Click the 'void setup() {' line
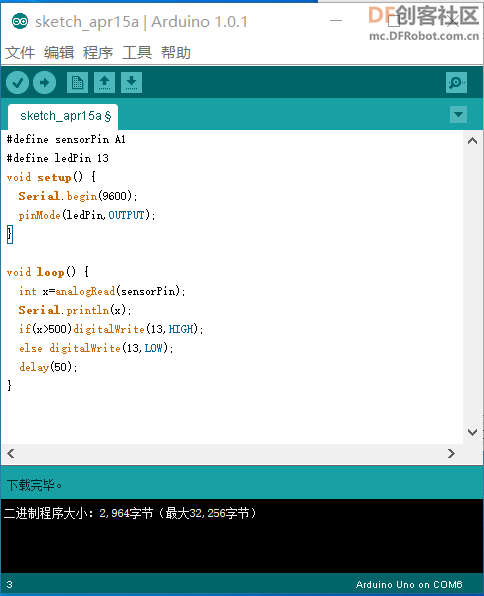The width and height of the screenshot is (484, 596). (x=51, y=177)
